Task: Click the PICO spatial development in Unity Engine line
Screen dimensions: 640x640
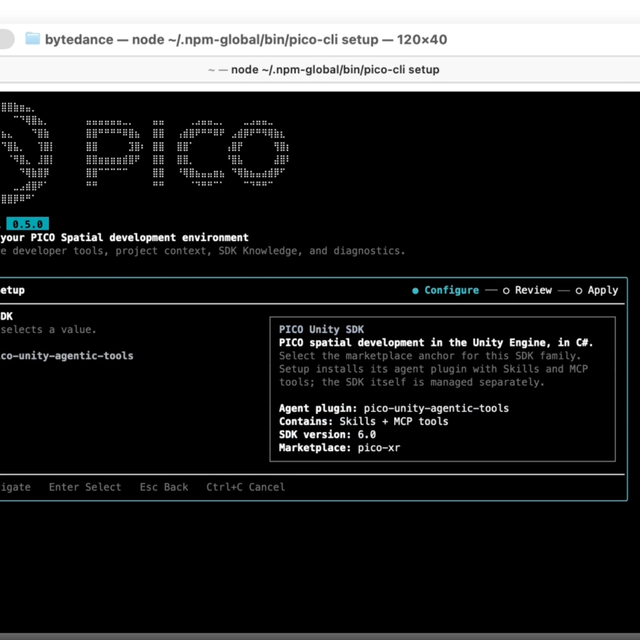Action: click(x=436, y=342)
